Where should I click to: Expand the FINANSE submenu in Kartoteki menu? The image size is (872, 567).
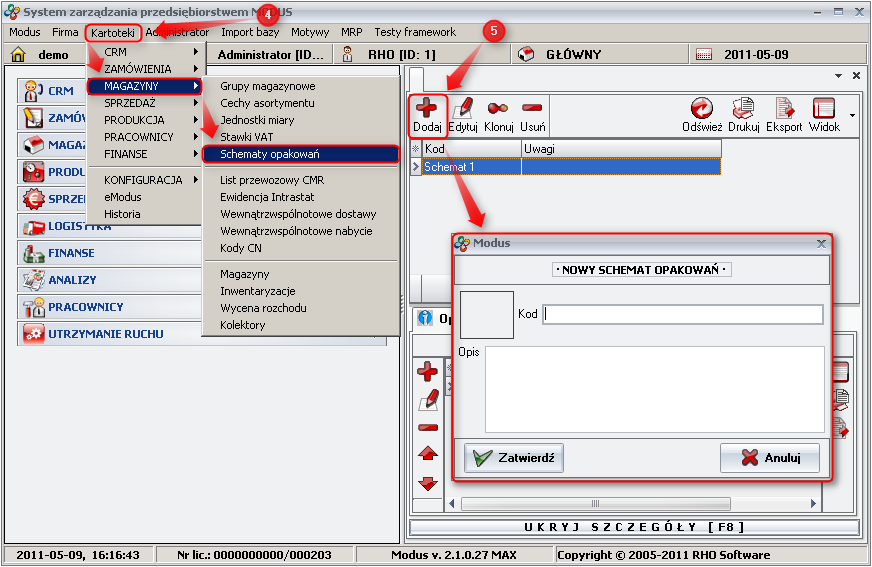[147, 154]
